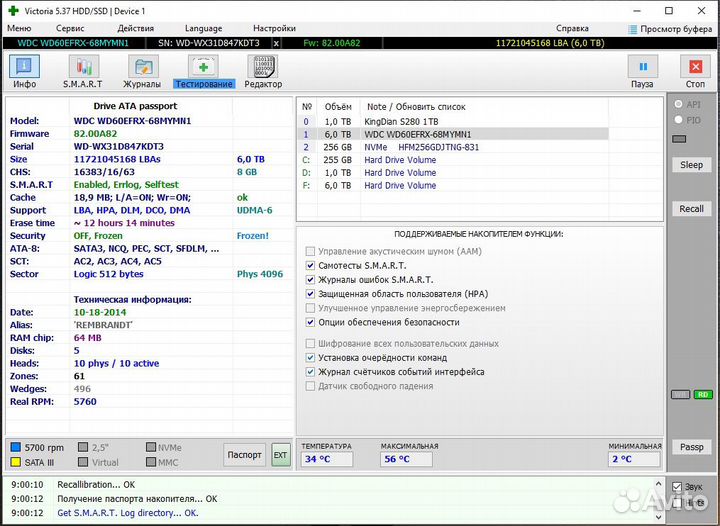Viewport: 720px width, 526px height.
Task: Click the log scroll down arrow
Action: click(658, 518)
